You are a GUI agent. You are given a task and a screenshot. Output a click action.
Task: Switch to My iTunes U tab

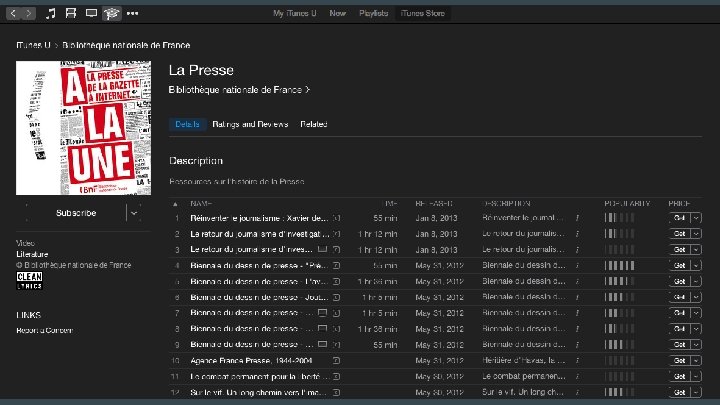point(295,13)
